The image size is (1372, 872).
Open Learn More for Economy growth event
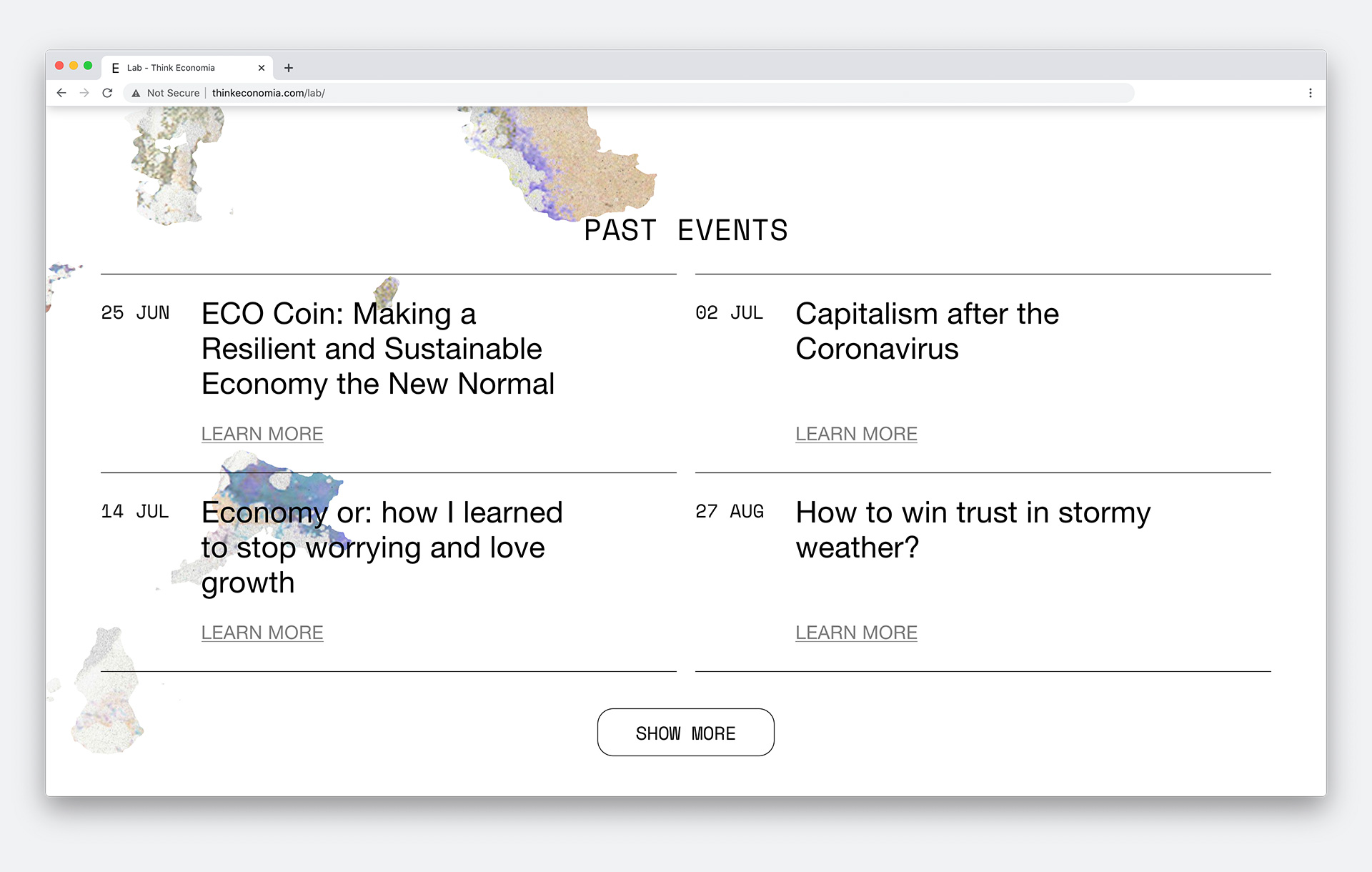tap(262, 633)
